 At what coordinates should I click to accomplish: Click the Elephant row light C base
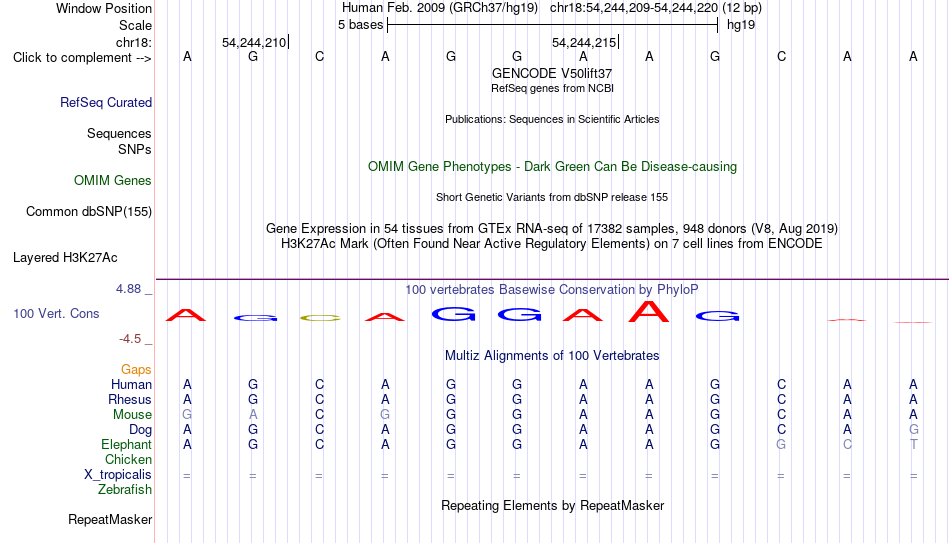pos(847,445)
